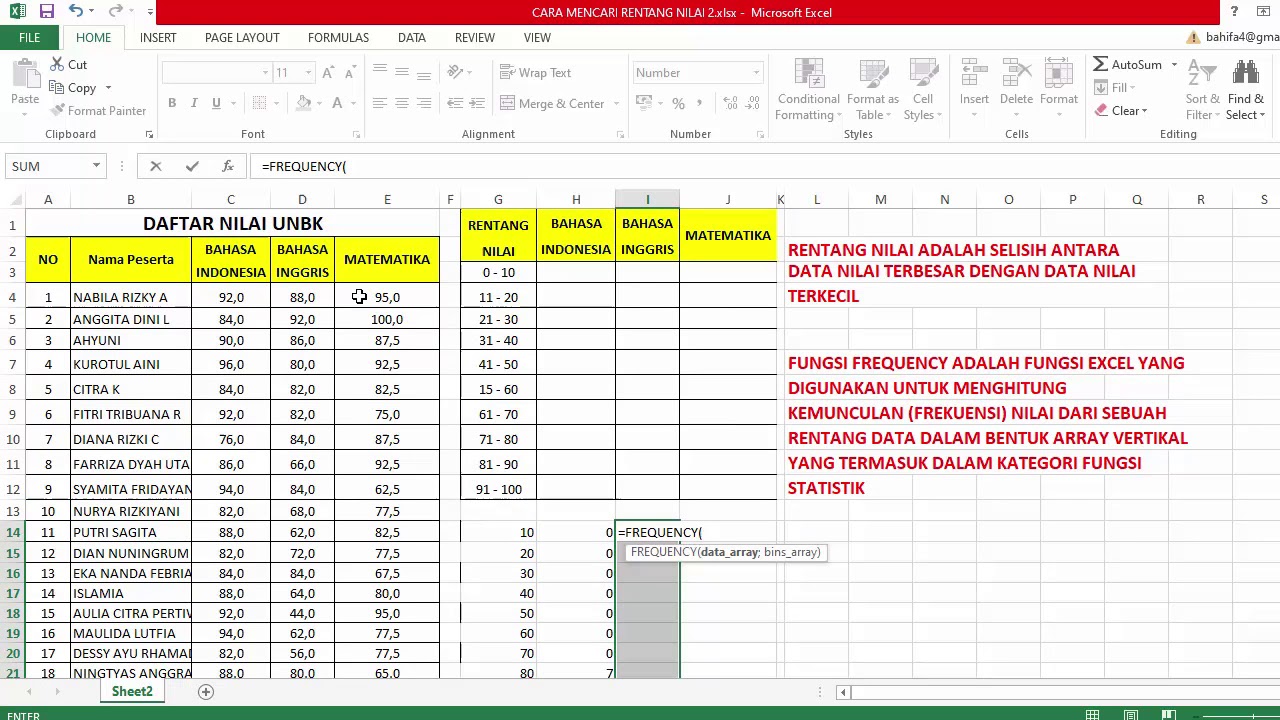Click the Cut scissors option

[x=68, y=65]
